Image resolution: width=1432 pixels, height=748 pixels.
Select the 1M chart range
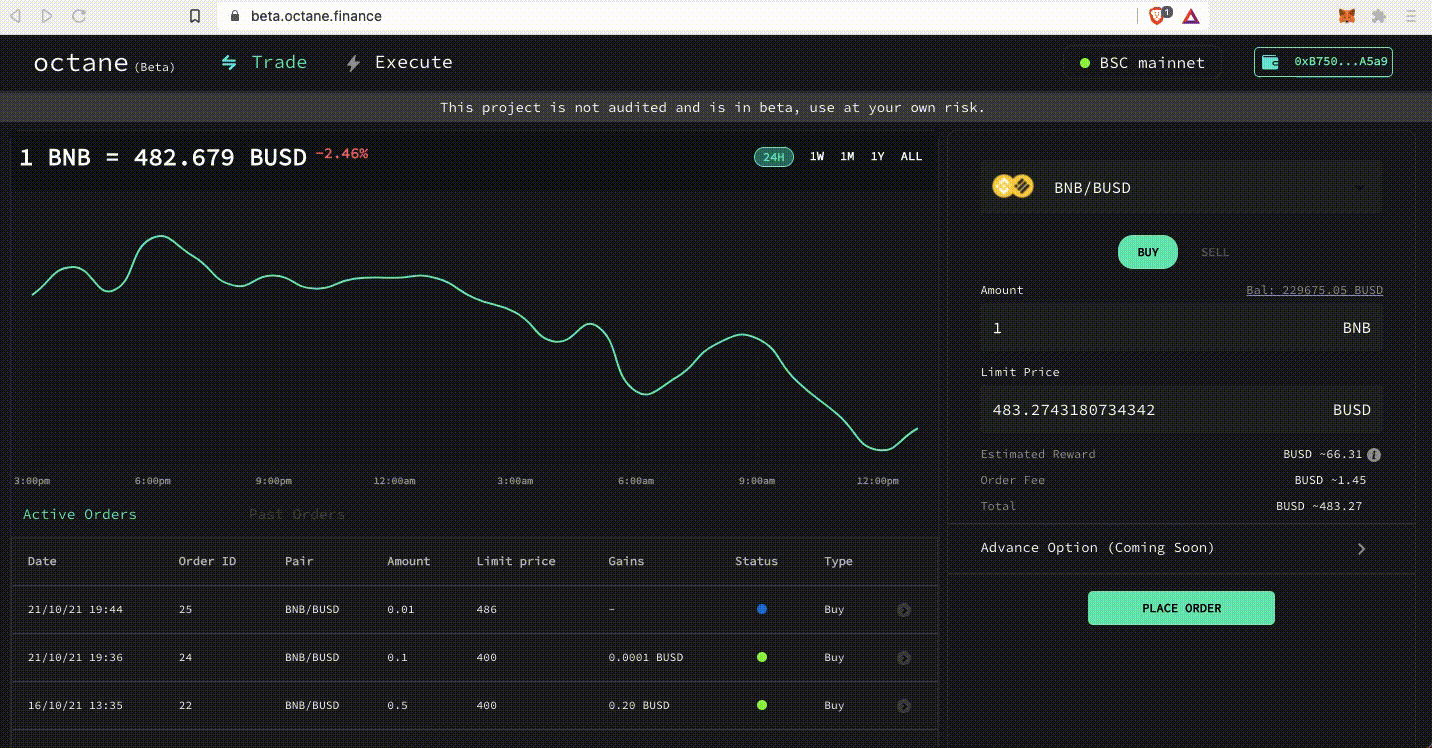coord(847,156)
